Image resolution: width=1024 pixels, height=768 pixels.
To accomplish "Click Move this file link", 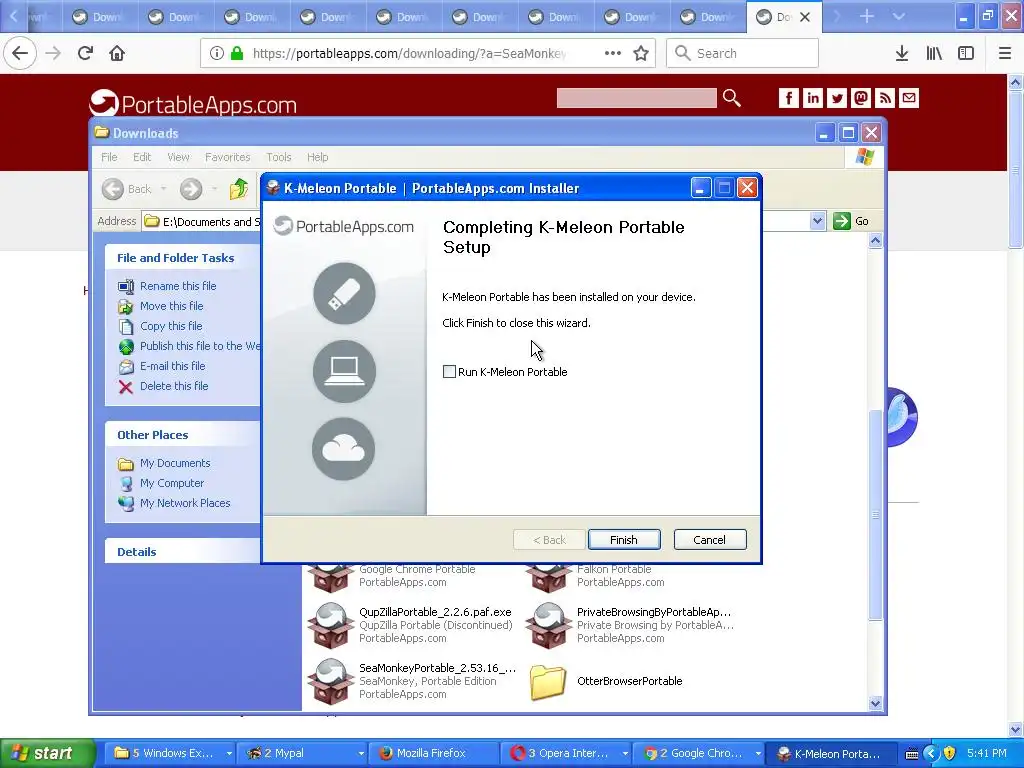I will [x=171, y=306].
